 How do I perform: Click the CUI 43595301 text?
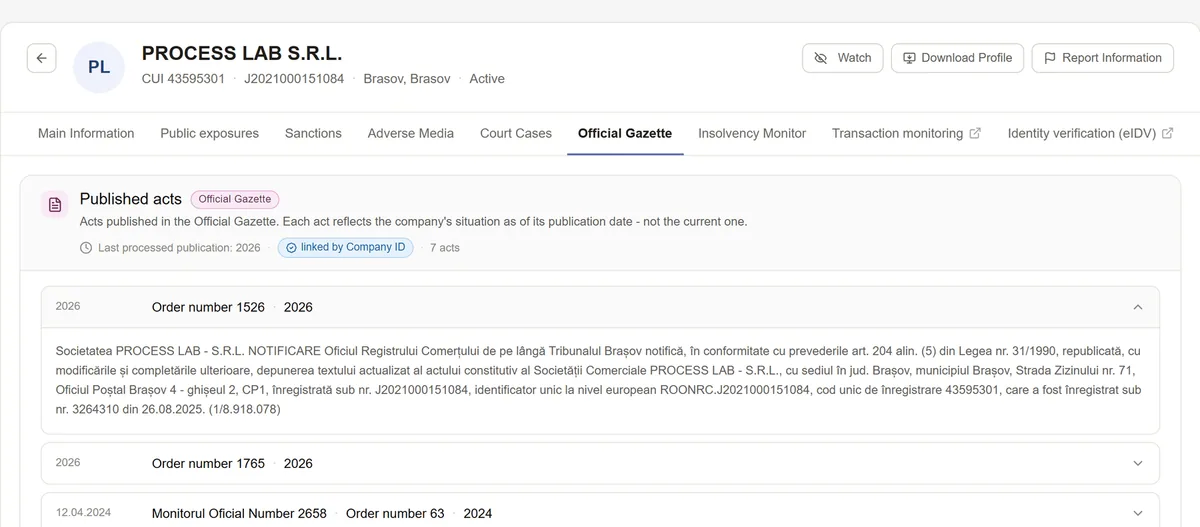coord(183,78)
